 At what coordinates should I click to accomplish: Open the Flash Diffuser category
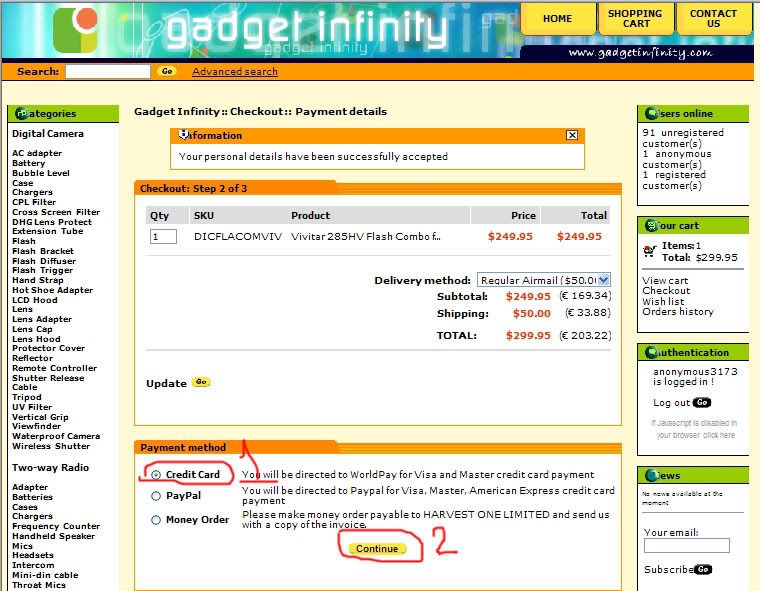(x=44, y=261)
